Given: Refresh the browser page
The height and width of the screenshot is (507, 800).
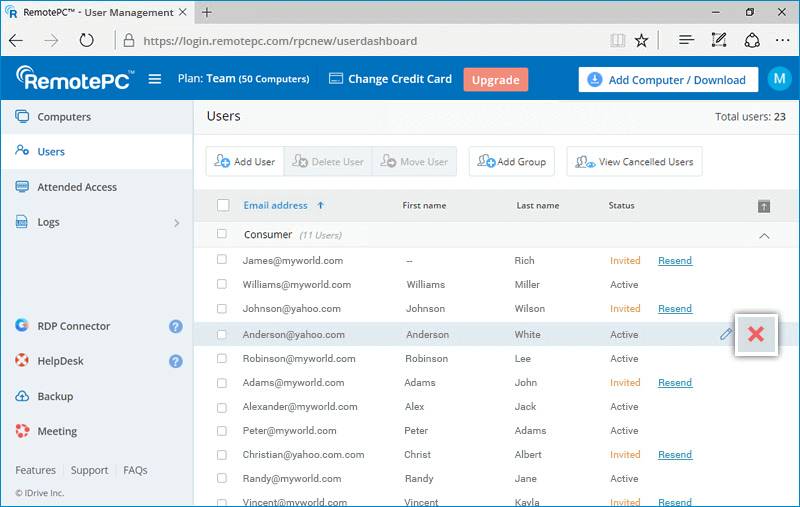Looking at the screenshot, I should [86, 40].
